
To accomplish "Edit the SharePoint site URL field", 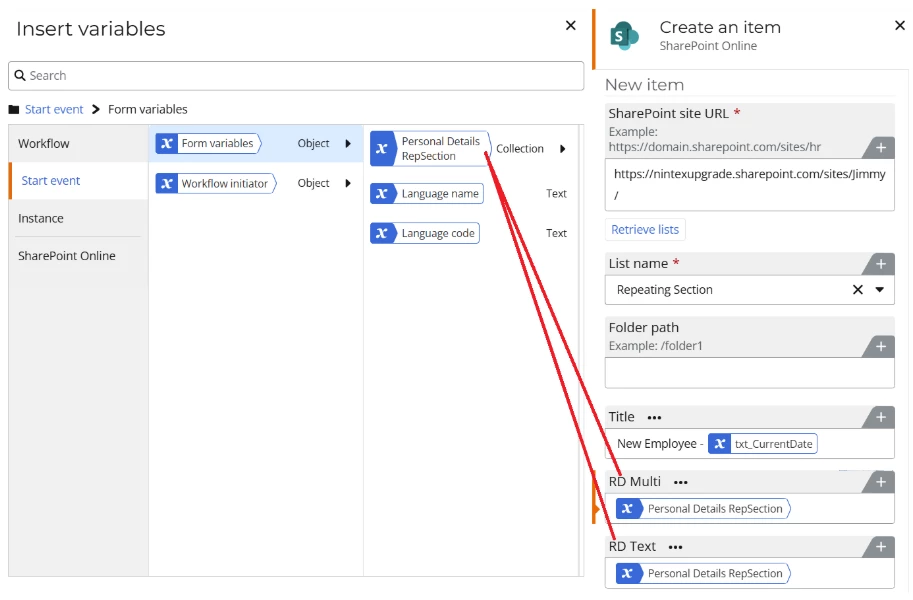I will (749, 184).
